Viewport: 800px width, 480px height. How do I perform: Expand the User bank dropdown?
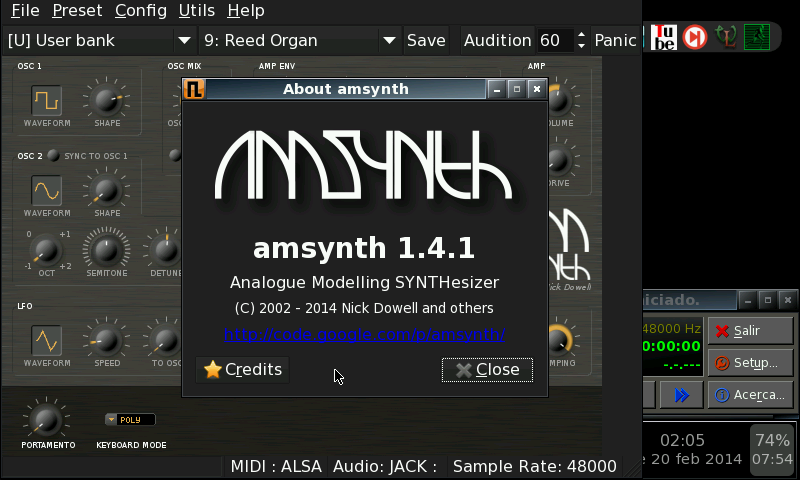point(184,40)
